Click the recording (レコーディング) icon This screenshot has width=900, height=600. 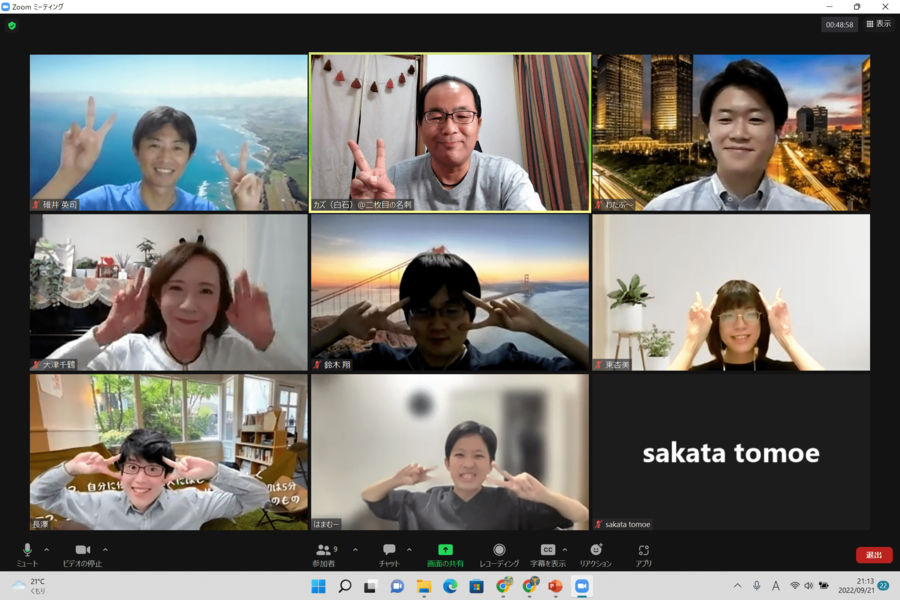pyautogui.click(x=499, y=554)
